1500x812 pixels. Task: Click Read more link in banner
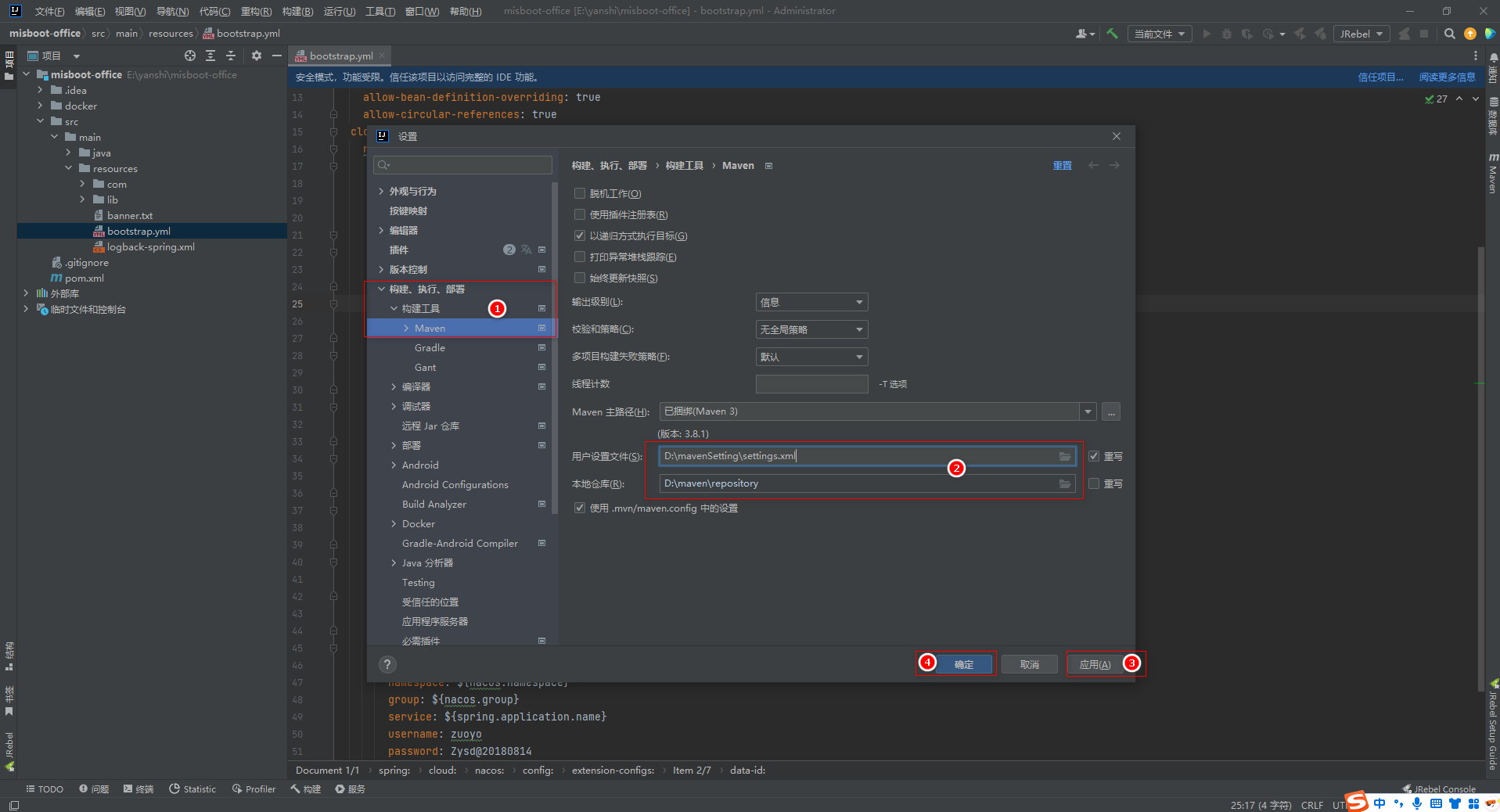pyautogui.click(x=1447, y=77)
